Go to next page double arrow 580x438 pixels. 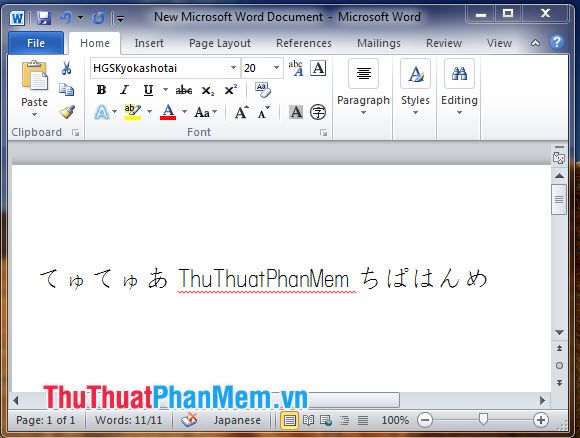pyautogui.click(x=559, y=383)
